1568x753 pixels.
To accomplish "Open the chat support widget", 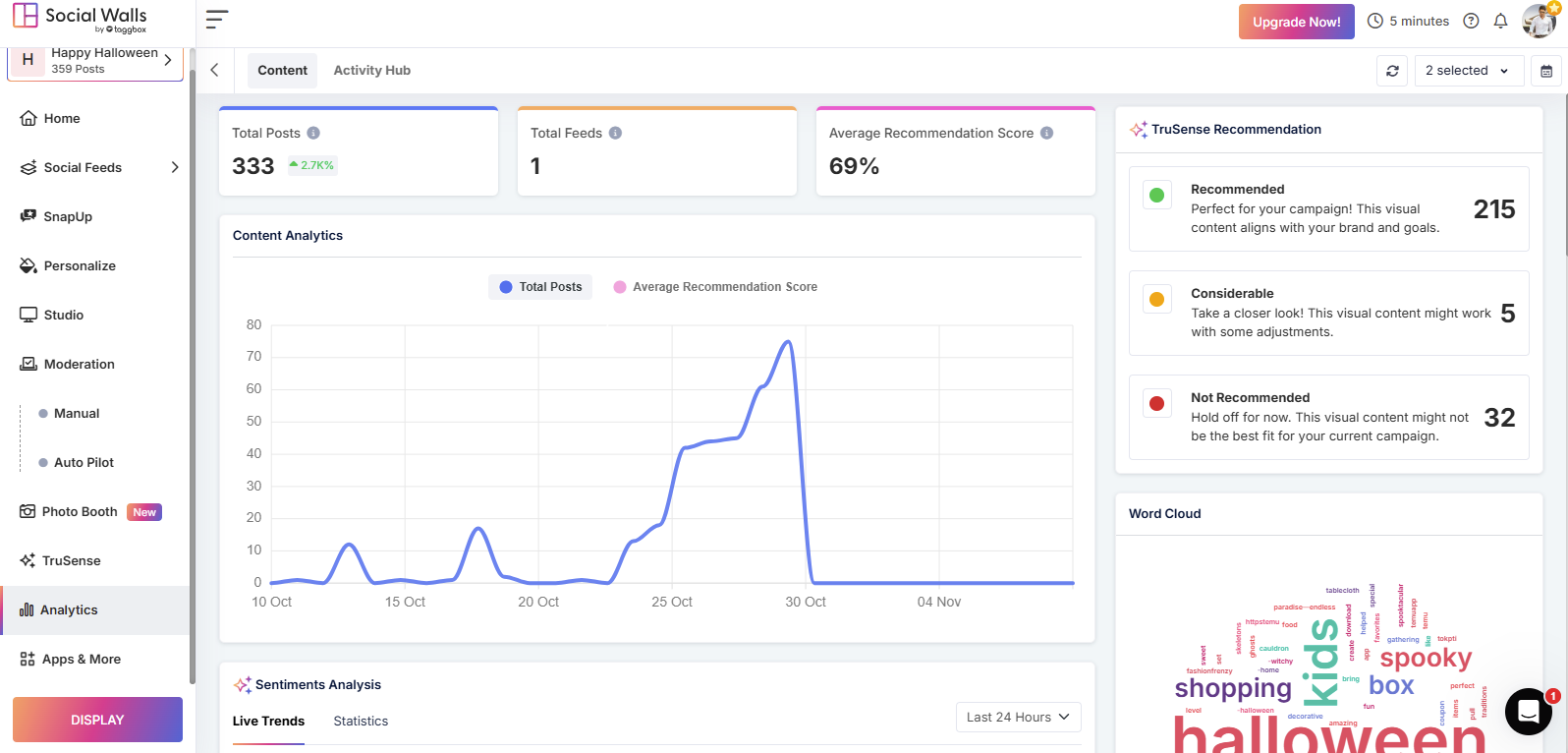I will 1528,712.
